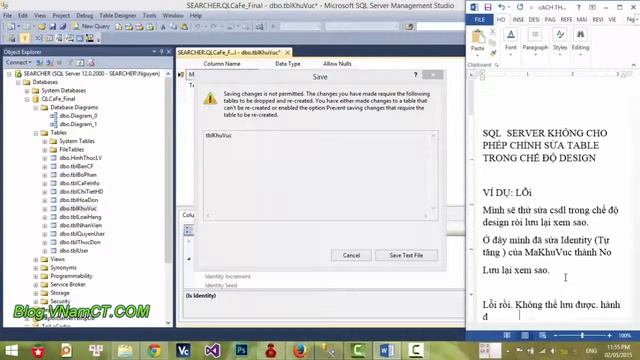Open the Styles group in Word ribbon

click(560, 42)
